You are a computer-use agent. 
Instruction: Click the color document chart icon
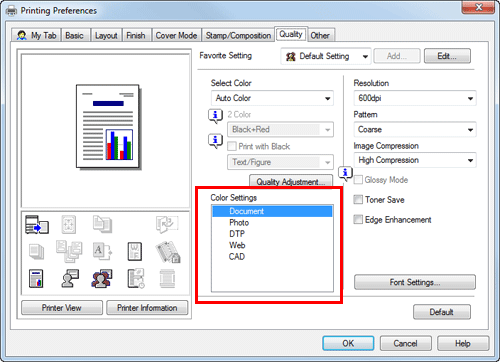(x=36, y=278)
